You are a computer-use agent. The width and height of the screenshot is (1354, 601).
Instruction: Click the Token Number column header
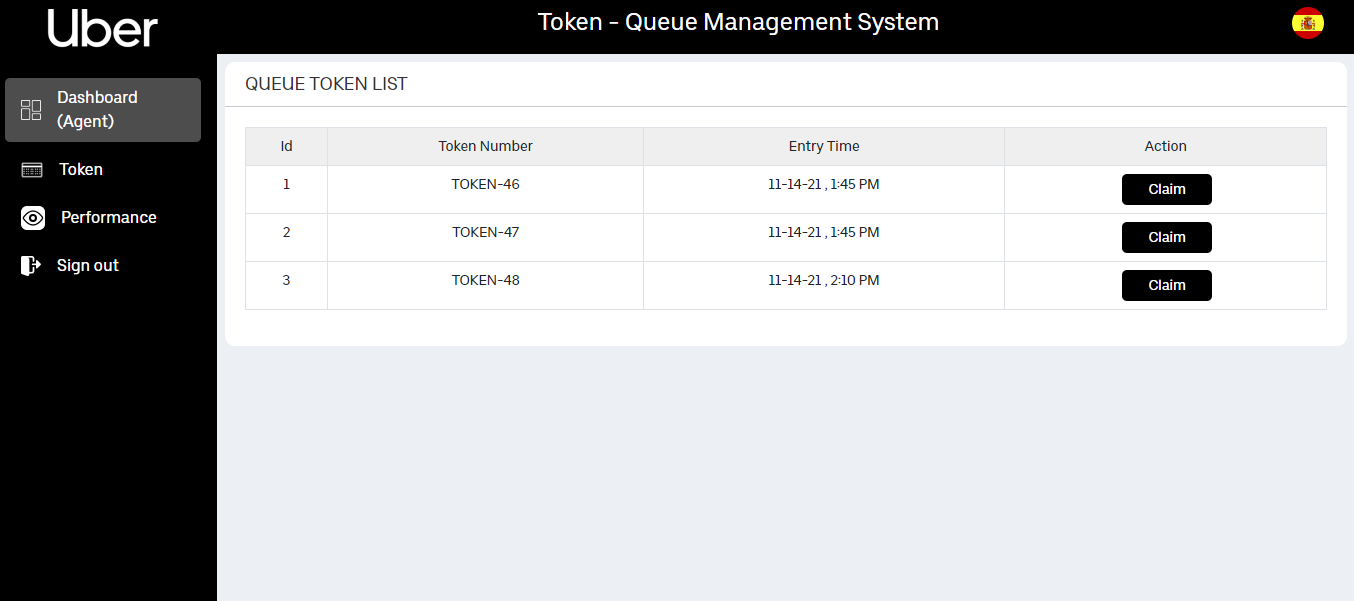tap(485, 146)
